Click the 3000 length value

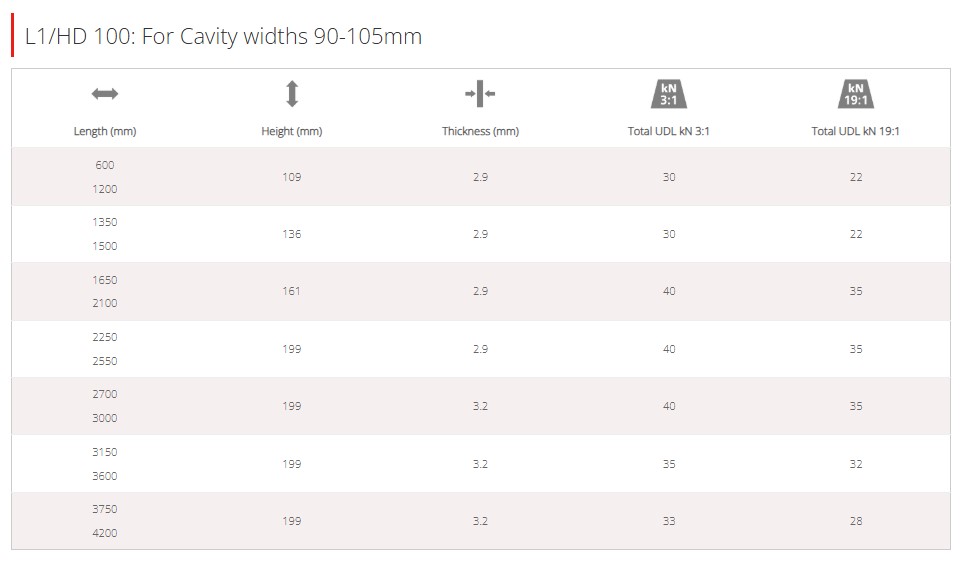click(x=105, y=418)
